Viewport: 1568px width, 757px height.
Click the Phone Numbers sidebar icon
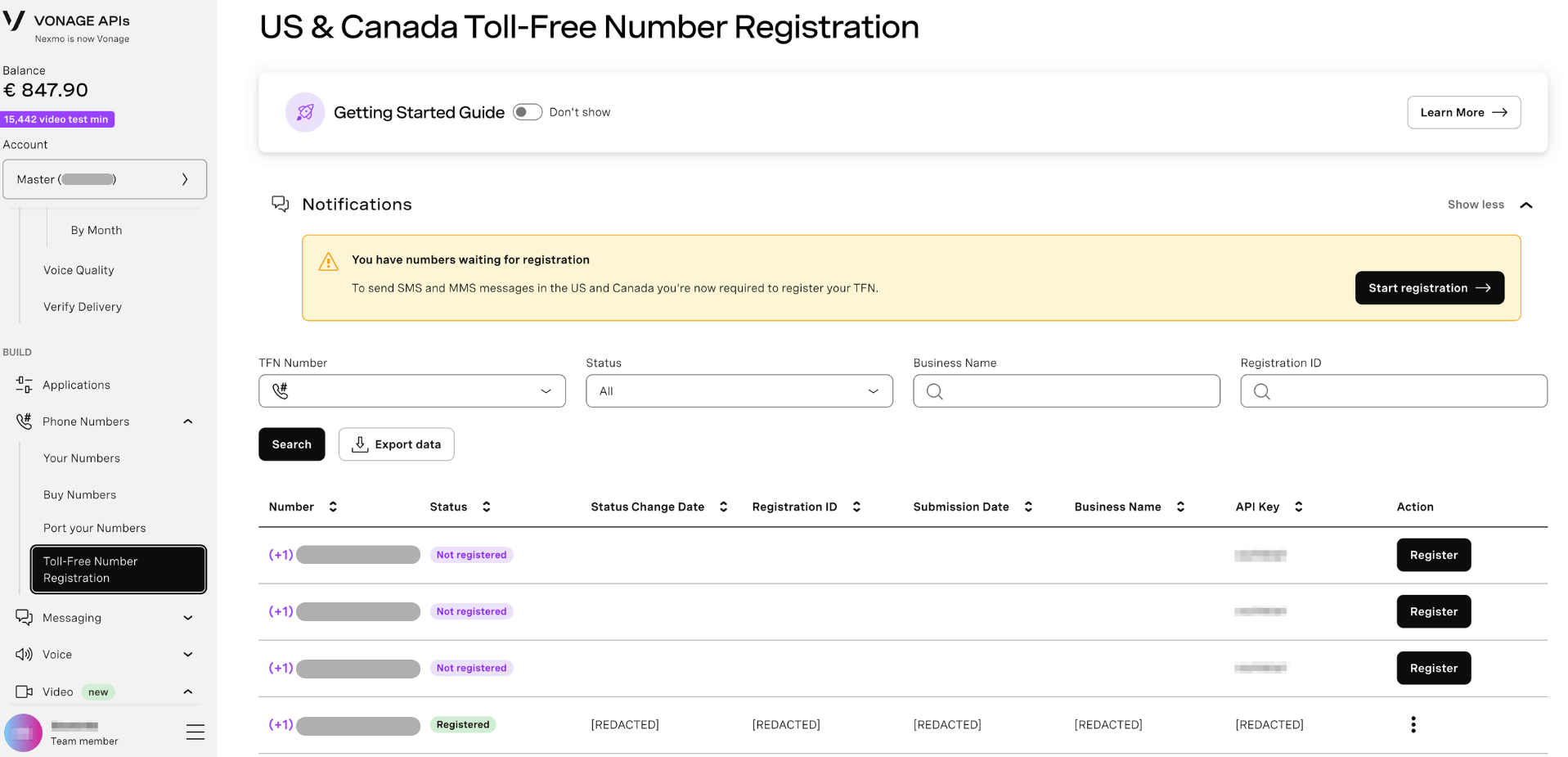25,421
